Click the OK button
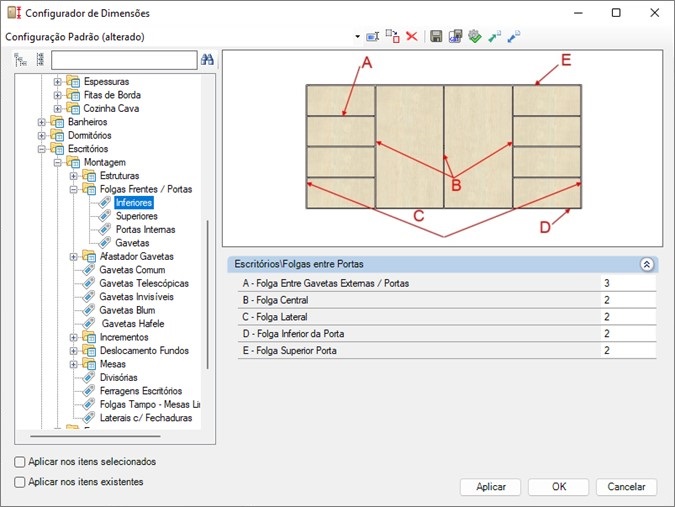 tap(558, 487)
